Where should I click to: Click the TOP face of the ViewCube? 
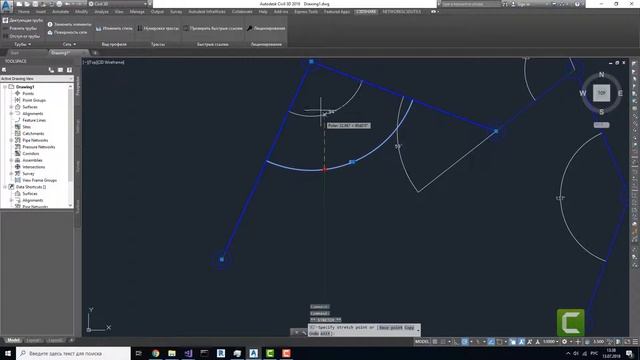click(601, 93)
